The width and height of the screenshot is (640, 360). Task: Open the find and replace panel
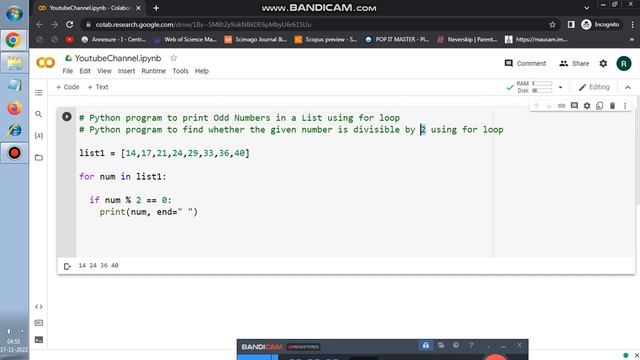click(x=39, y=114)
